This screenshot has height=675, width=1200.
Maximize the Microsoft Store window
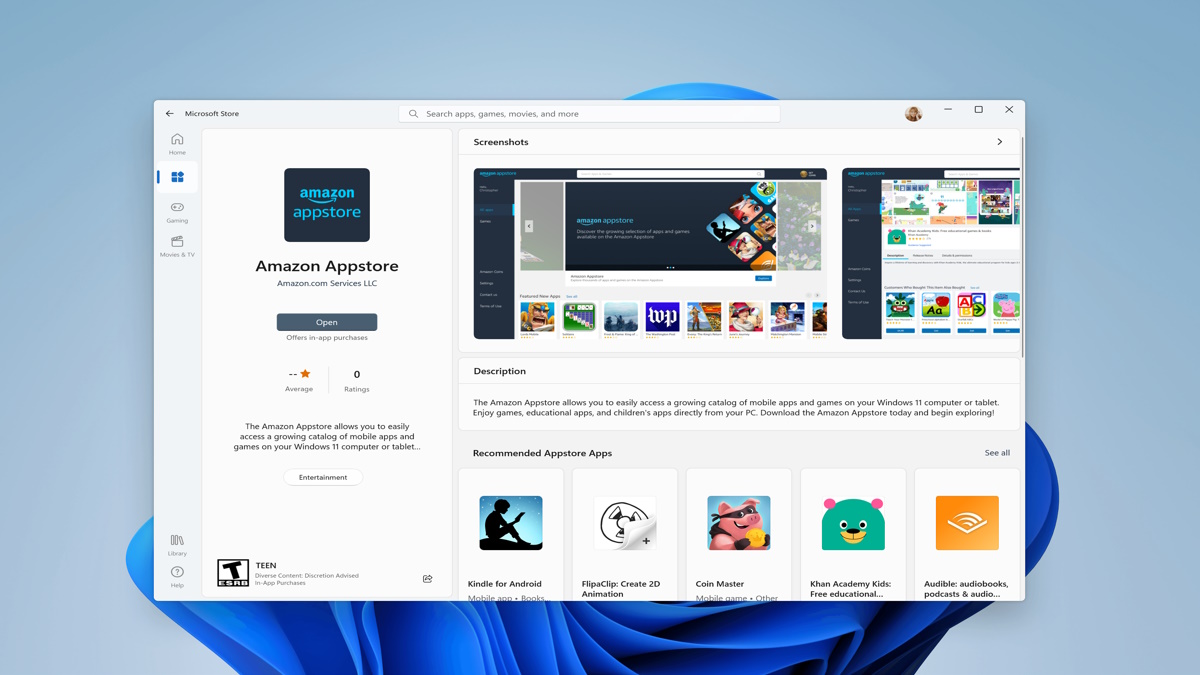click(979, 110)
